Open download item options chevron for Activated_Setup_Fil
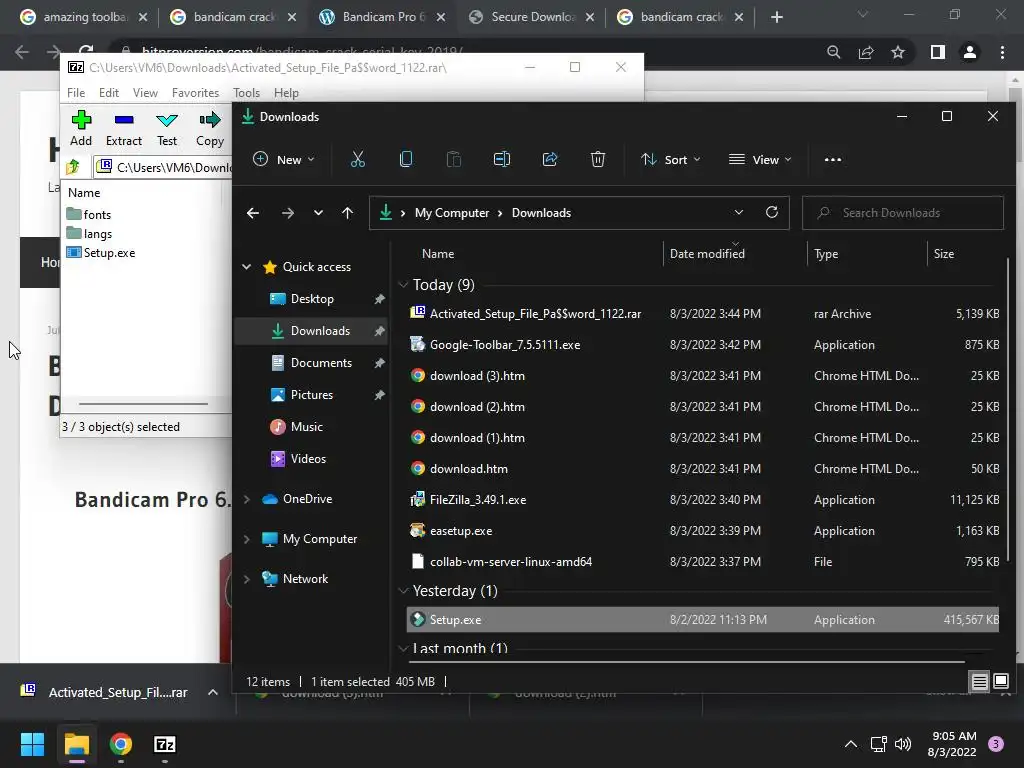 click(x=213, y=692)
